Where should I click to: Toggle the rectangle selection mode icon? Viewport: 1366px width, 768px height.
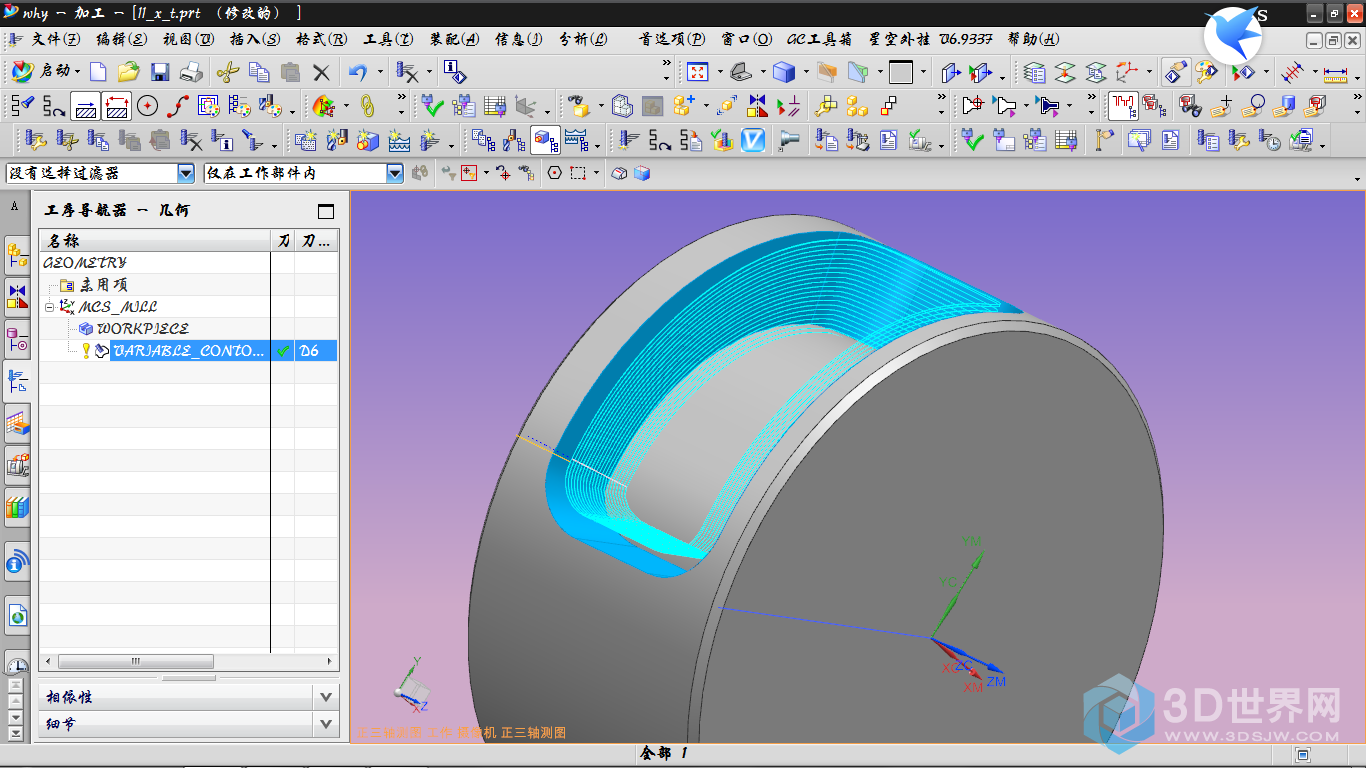point(578,173)
